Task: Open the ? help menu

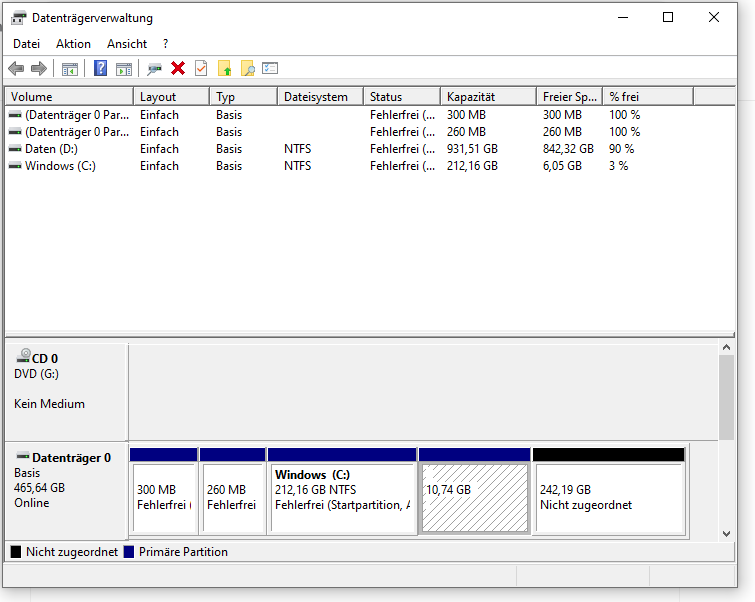Action: click(165, 44)
